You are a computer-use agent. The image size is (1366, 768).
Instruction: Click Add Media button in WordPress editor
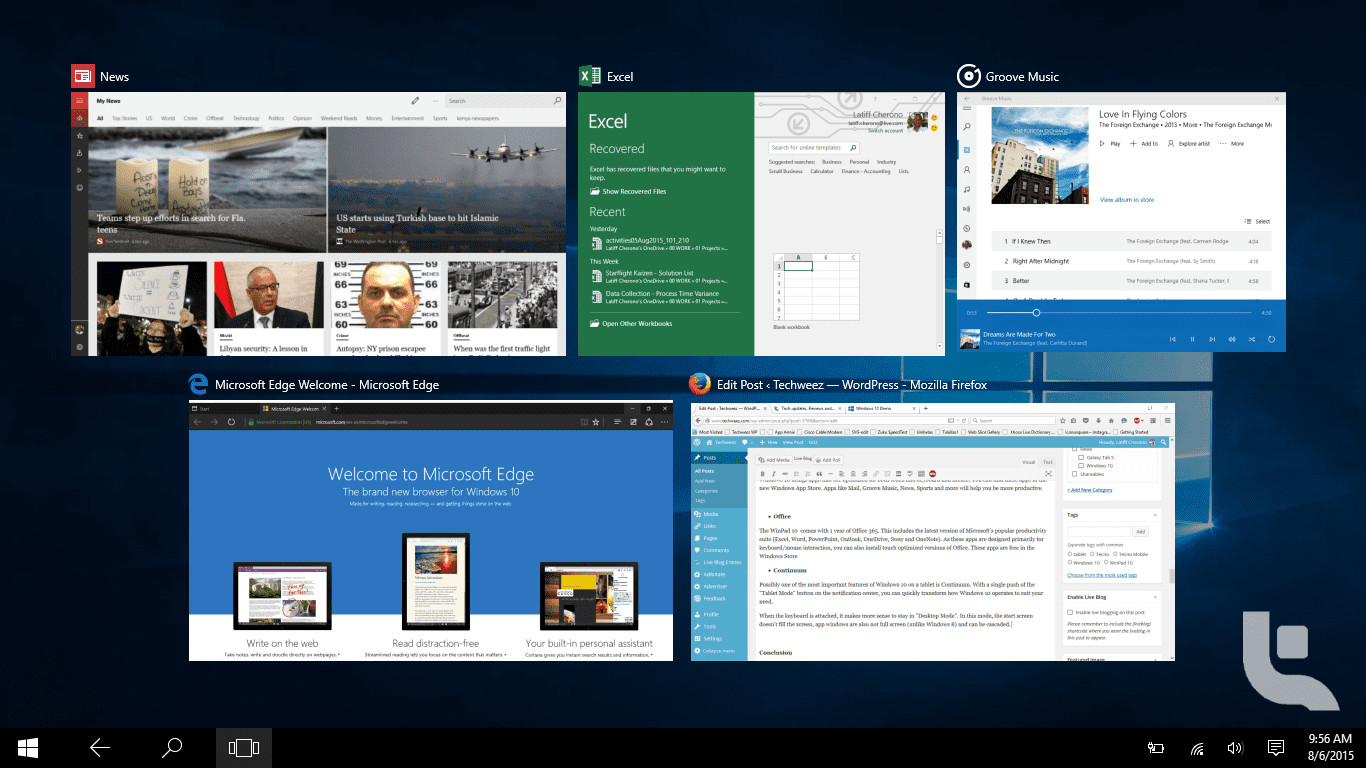[x=774, y=460]
